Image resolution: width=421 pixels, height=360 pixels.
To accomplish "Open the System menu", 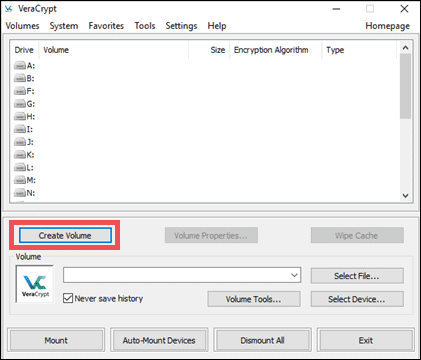I will [x=64, y=26].
